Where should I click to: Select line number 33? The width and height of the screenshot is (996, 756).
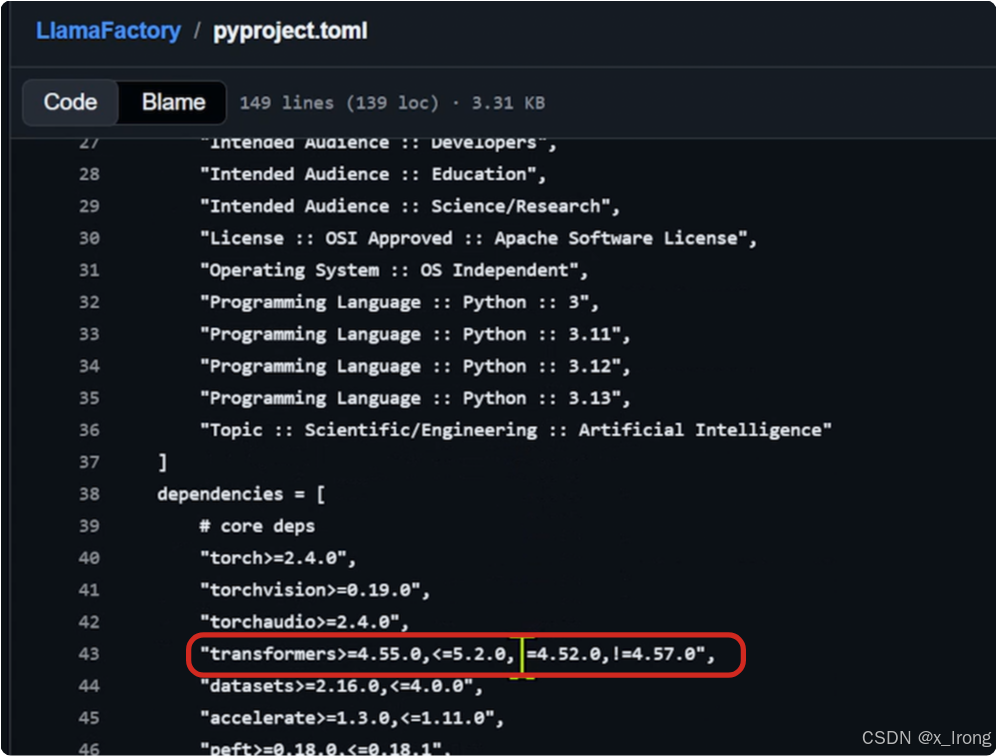click(90, 334)
